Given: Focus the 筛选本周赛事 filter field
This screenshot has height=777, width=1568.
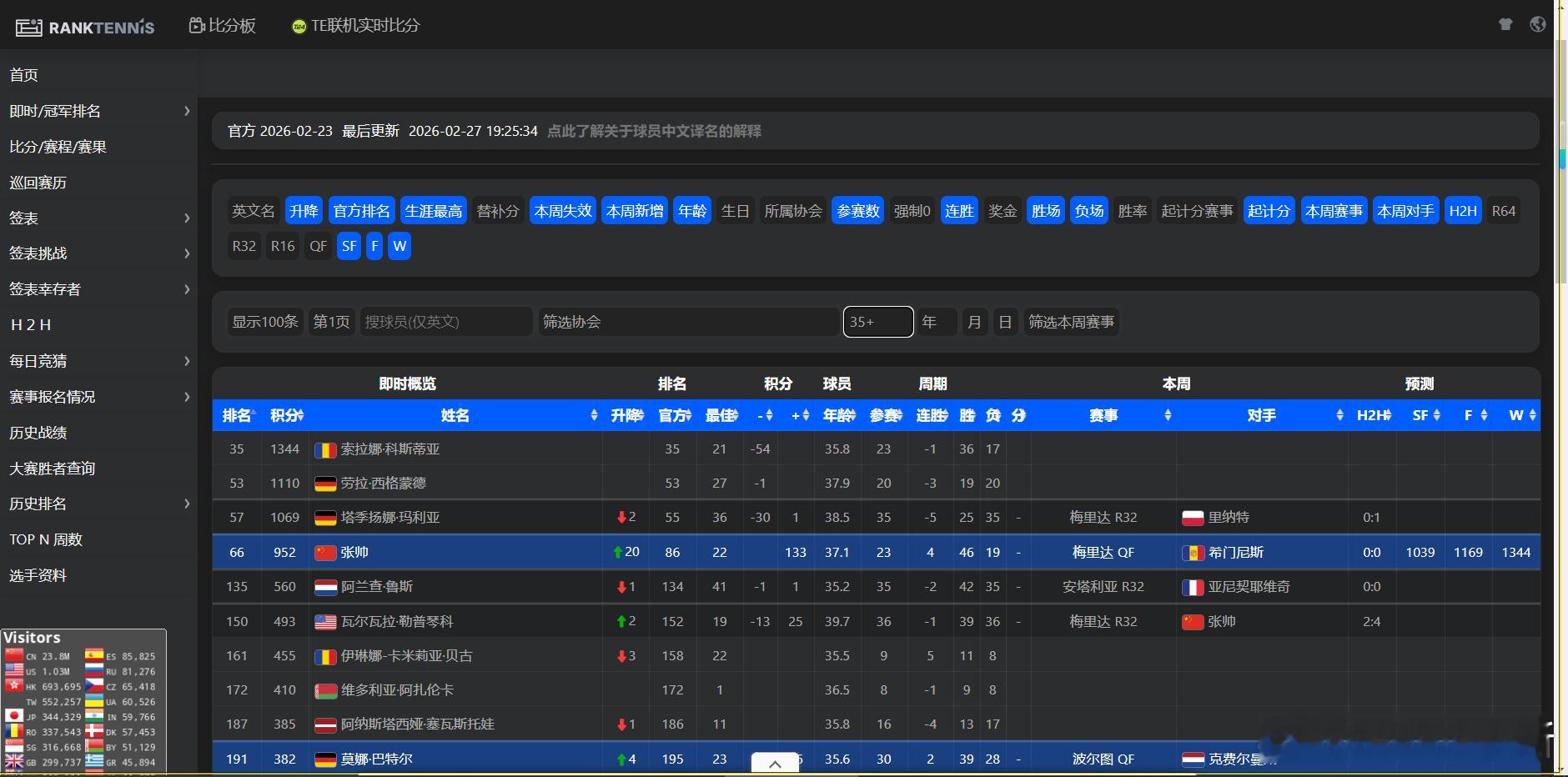Looking at the screenshot, I should (1071, 322).
